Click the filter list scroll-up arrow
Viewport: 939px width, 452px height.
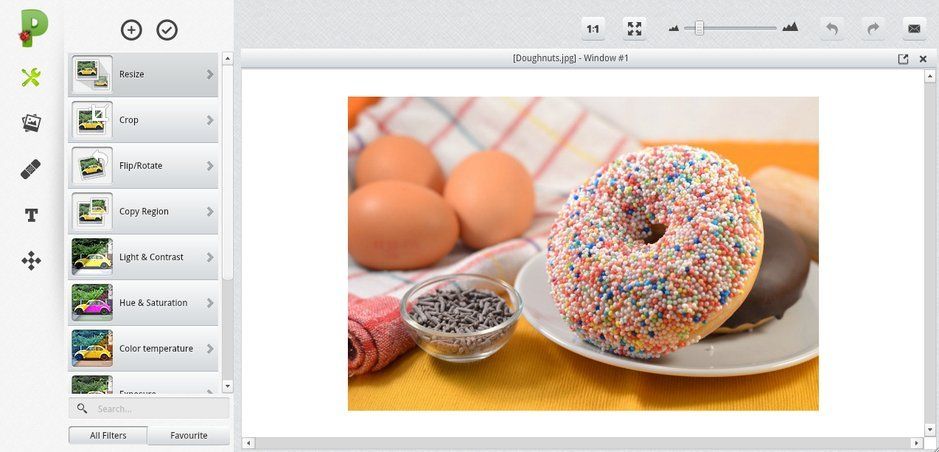point(227,59)
